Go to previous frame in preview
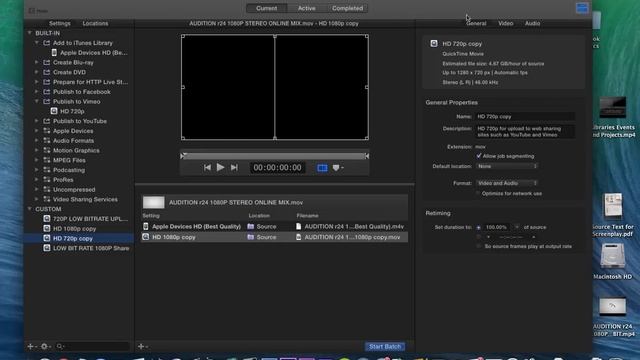The width and height of the screenshot is (640, 360). coord(207,167)
